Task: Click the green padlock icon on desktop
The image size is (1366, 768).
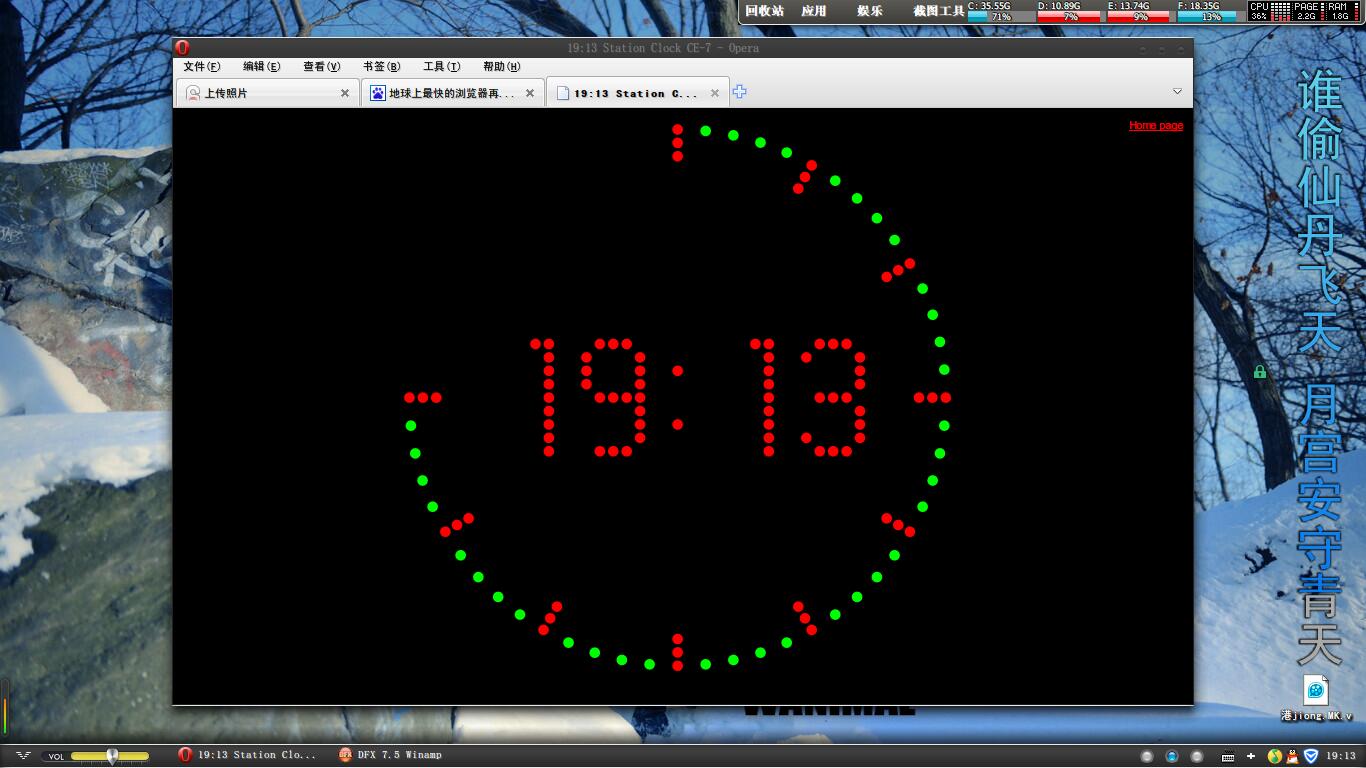Action: (x=1260, y=372)
